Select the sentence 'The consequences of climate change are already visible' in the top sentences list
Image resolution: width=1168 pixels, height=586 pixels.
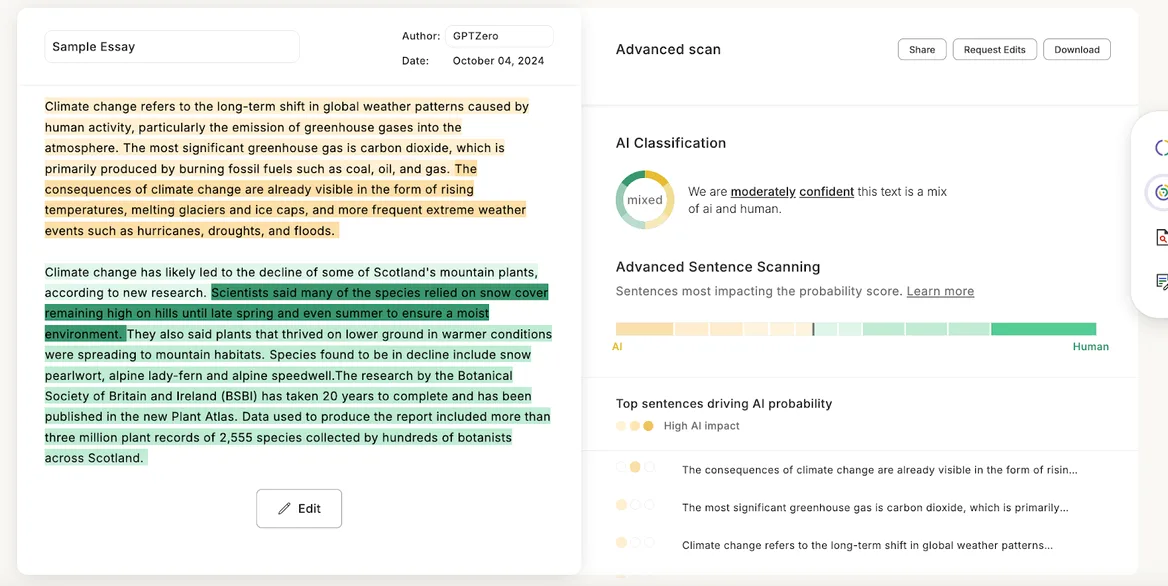[x=880, y=470]
